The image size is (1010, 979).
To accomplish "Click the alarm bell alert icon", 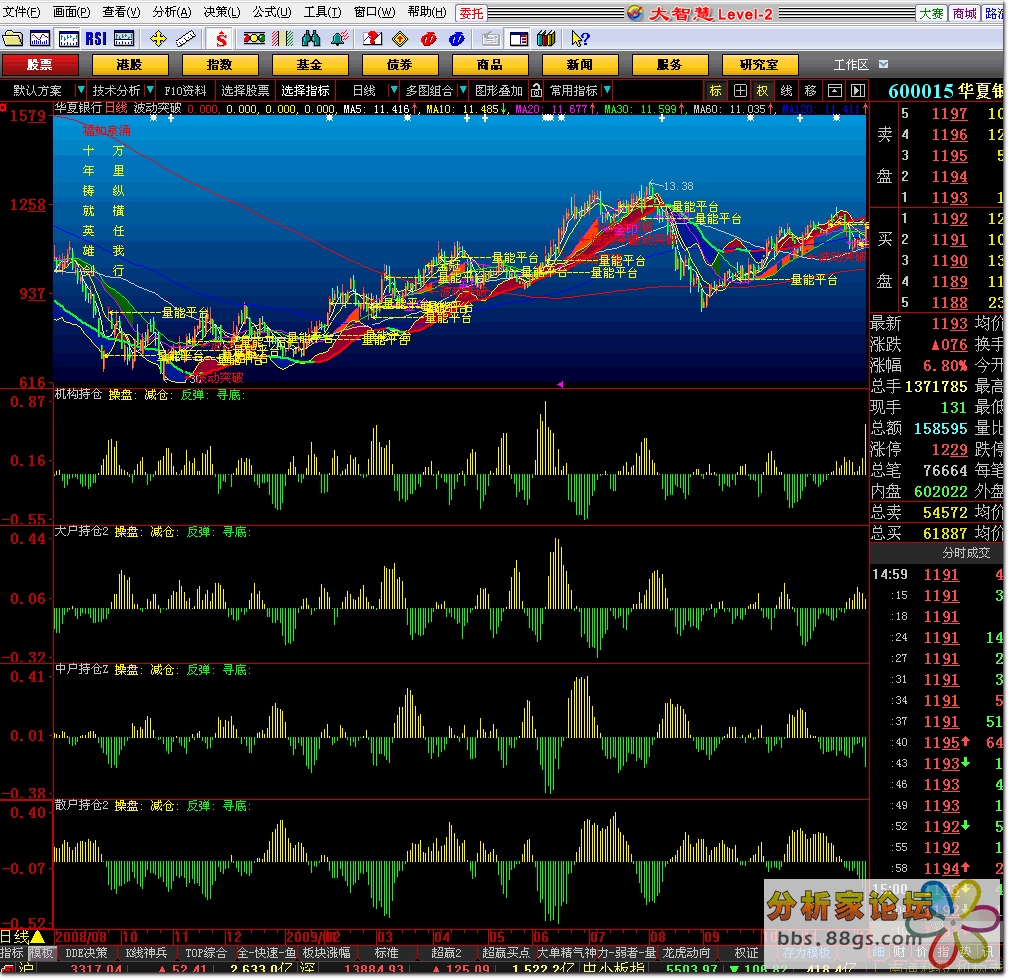I will pos(340,39).
